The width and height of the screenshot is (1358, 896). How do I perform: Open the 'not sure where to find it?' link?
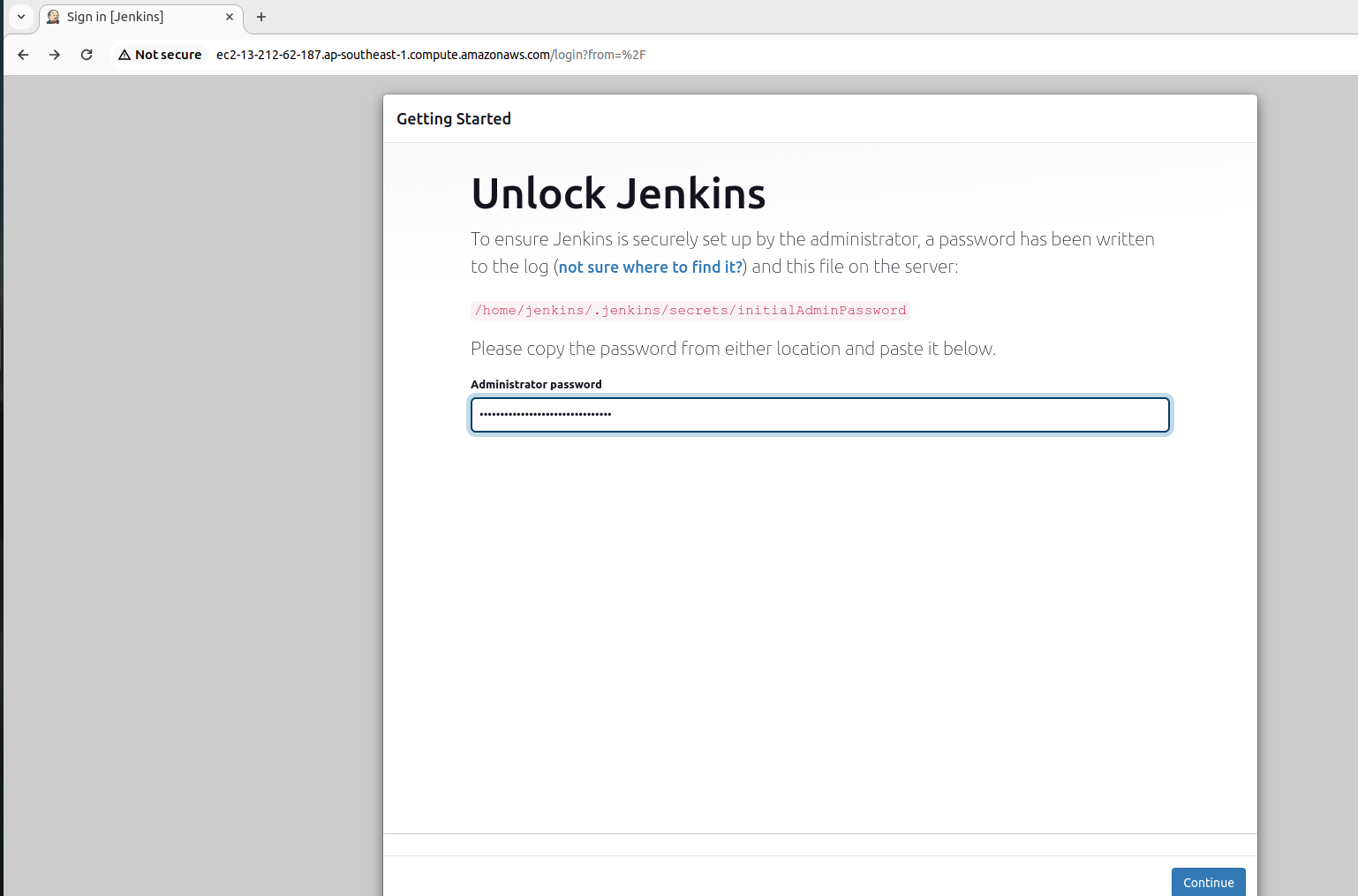point(651,267)
